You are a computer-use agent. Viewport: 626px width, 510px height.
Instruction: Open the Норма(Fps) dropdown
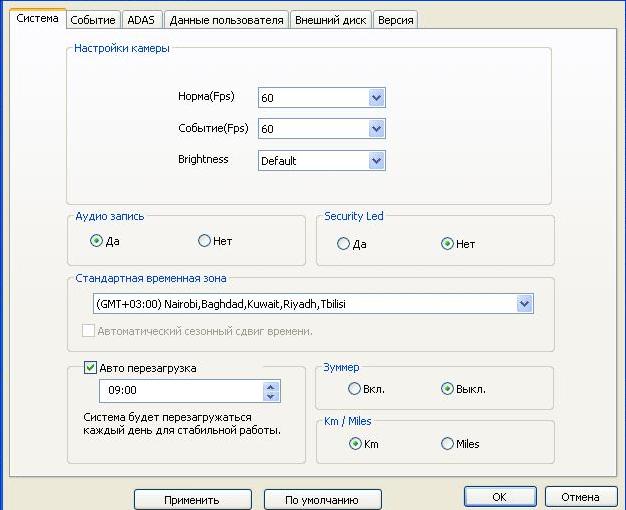click(376, 98)
